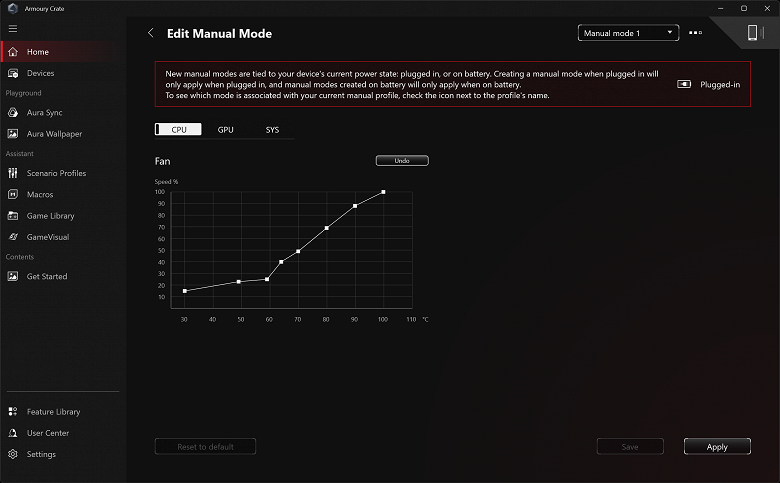The width and height of the screenshot is (780, 483).
Task: Click the Assistant section header
Action: pos(19,154)
